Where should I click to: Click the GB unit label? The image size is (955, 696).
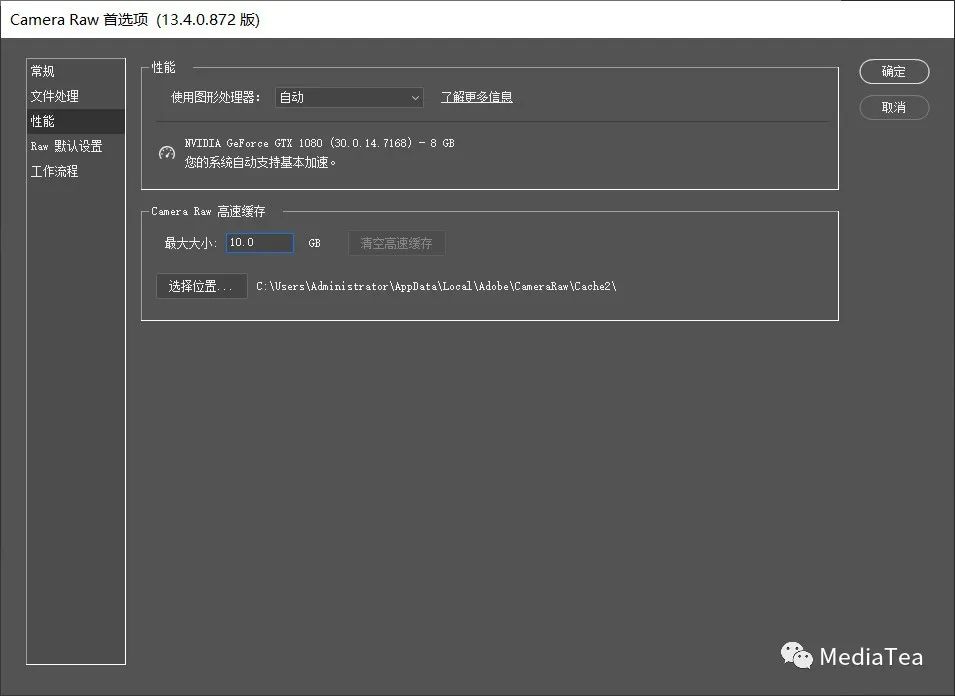314,243
